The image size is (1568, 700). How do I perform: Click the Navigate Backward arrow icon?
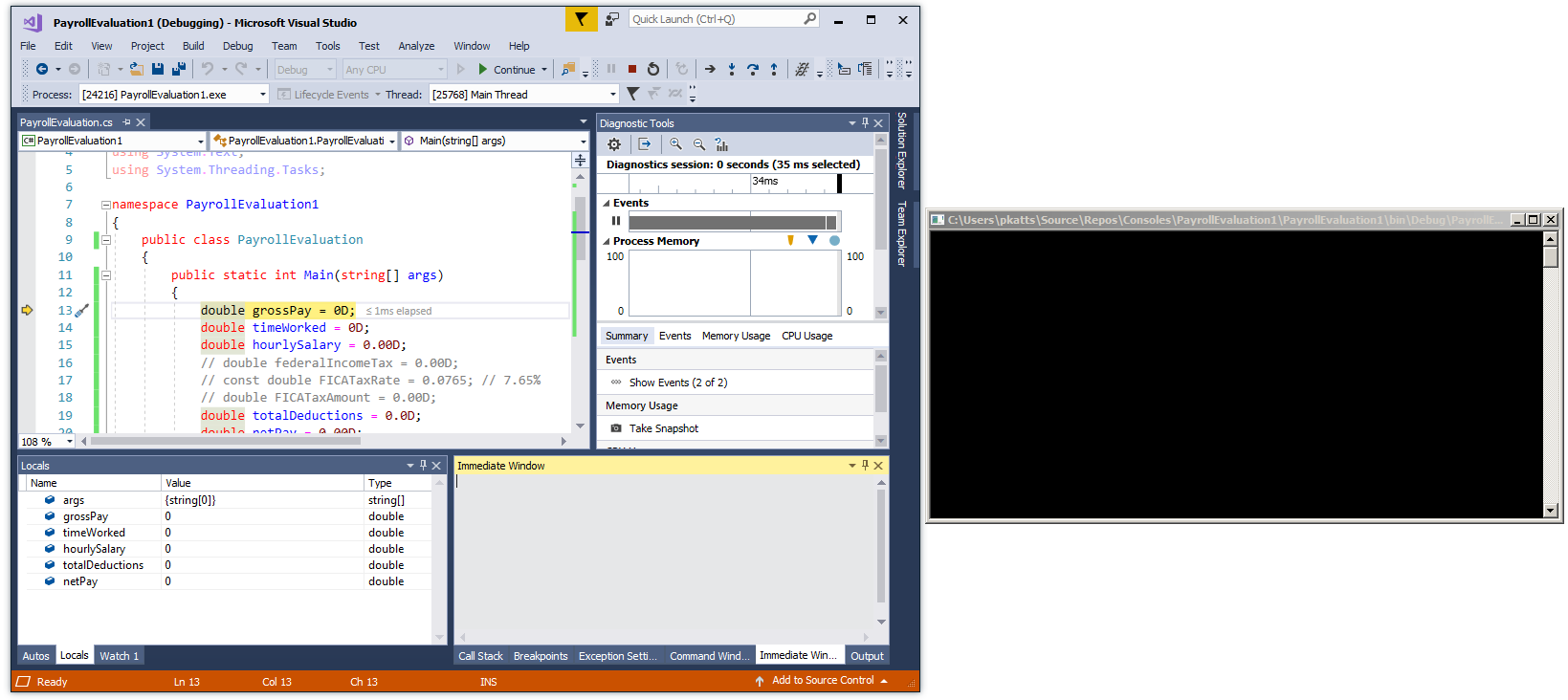41,69
